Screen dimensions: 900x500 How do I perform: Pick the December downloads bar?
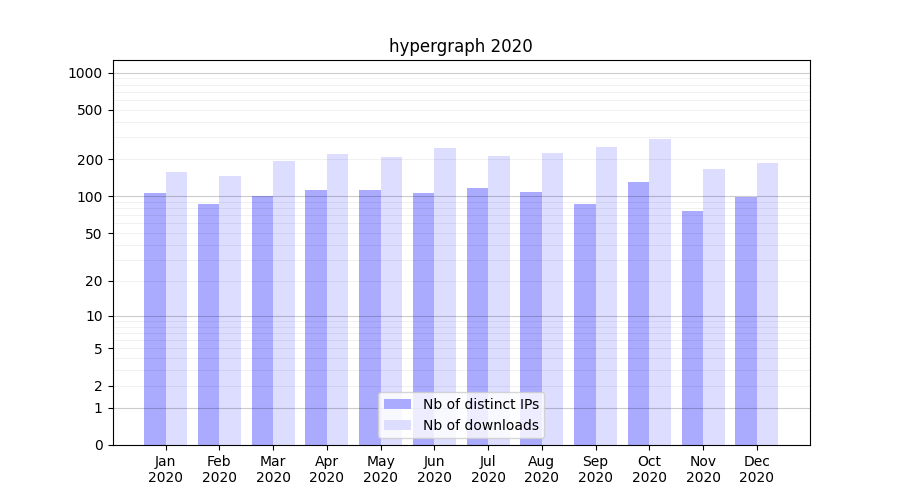click(x=767, y=304)
